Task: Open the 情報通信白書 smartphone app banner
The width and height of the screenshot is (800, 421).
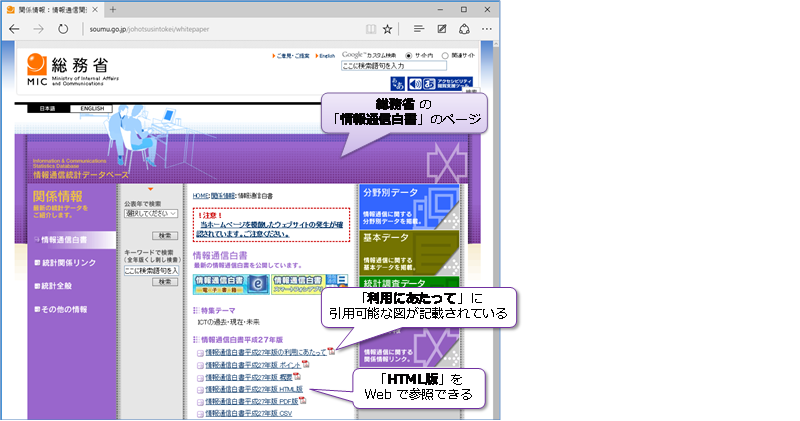Action: [x=309, y=284]
